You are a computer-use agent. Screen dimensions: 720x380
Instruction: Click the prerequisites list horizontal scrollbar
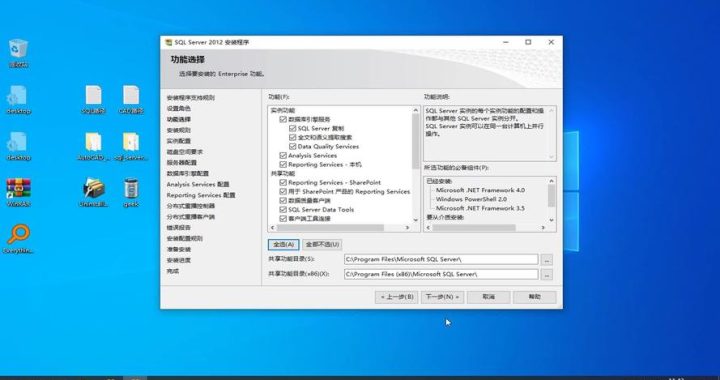[x=474, y=228]
